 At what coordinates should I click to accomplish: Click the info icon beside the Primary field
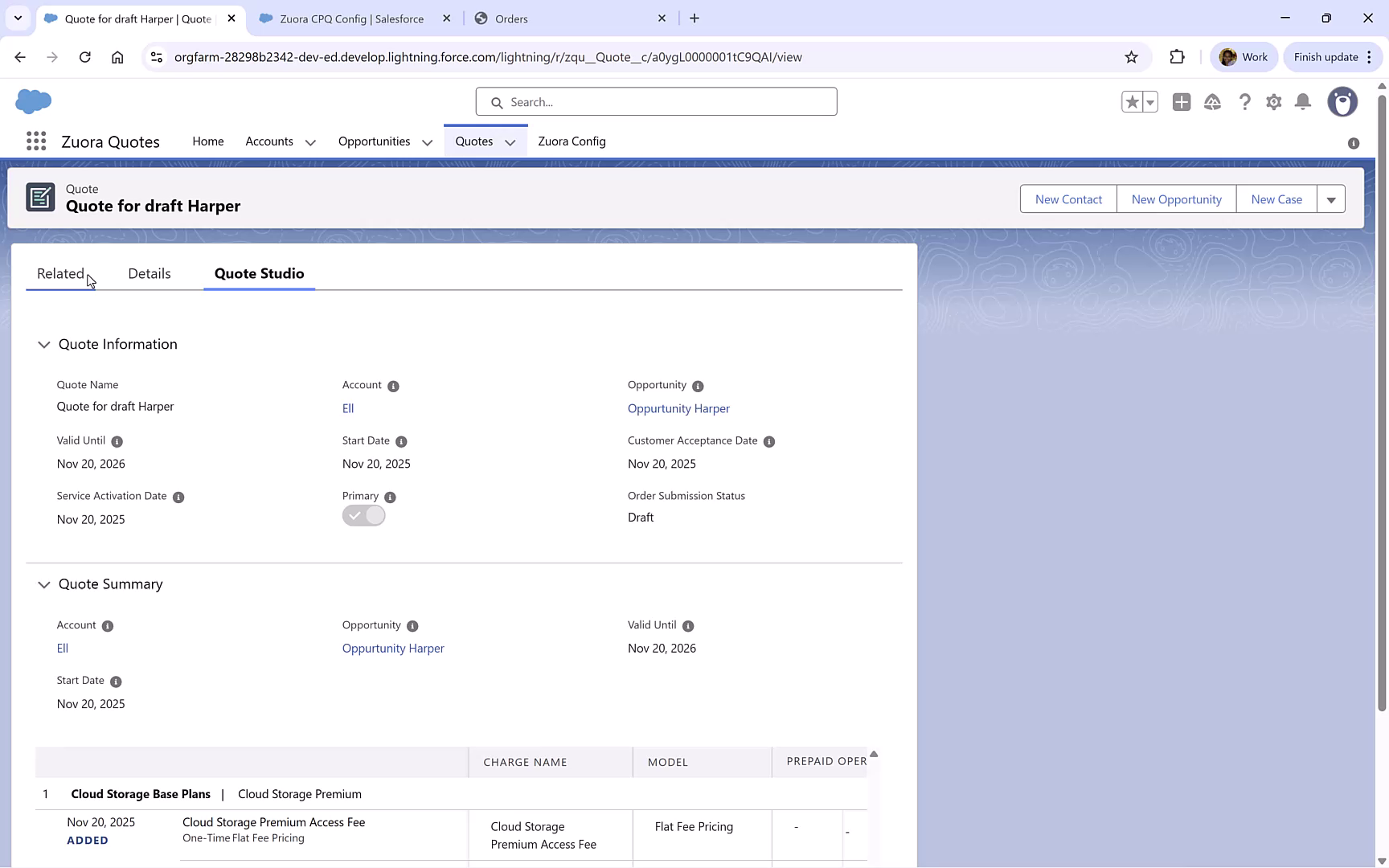(x=391, y=497)
